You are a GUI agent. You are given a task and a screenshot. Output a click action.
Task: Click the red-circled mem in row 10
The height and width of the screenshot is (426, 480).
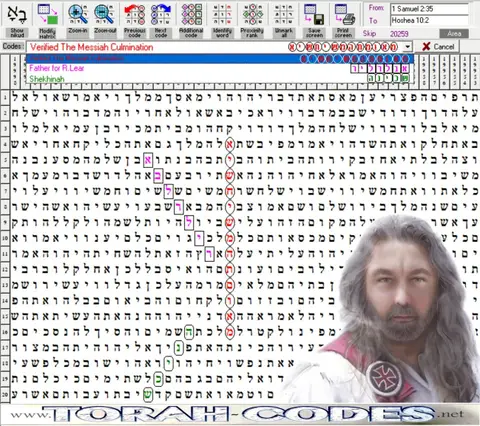point(230,238)
